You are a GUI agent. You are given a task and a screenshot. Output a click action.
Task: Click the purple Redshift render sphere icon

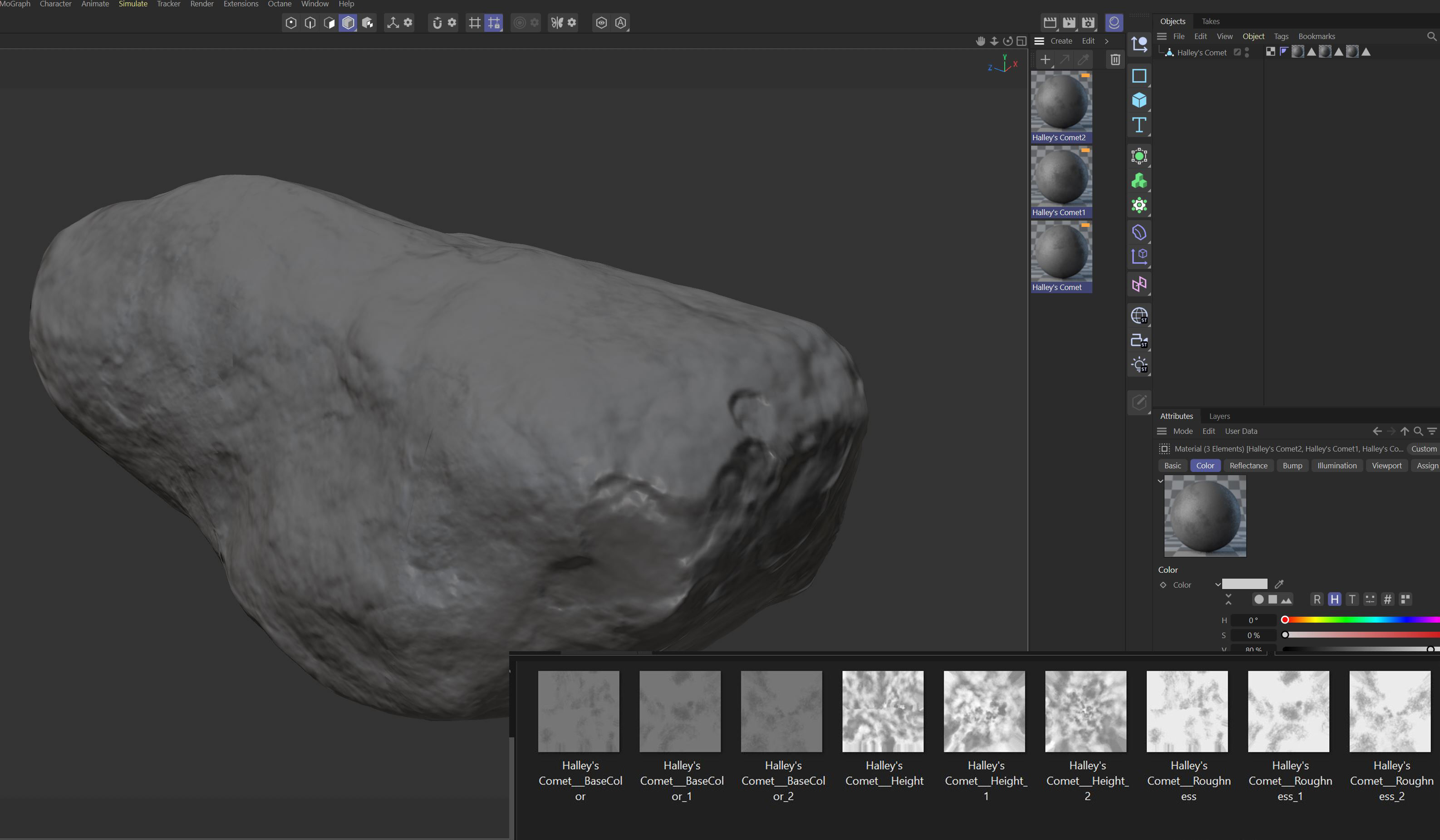point(1114,23)
